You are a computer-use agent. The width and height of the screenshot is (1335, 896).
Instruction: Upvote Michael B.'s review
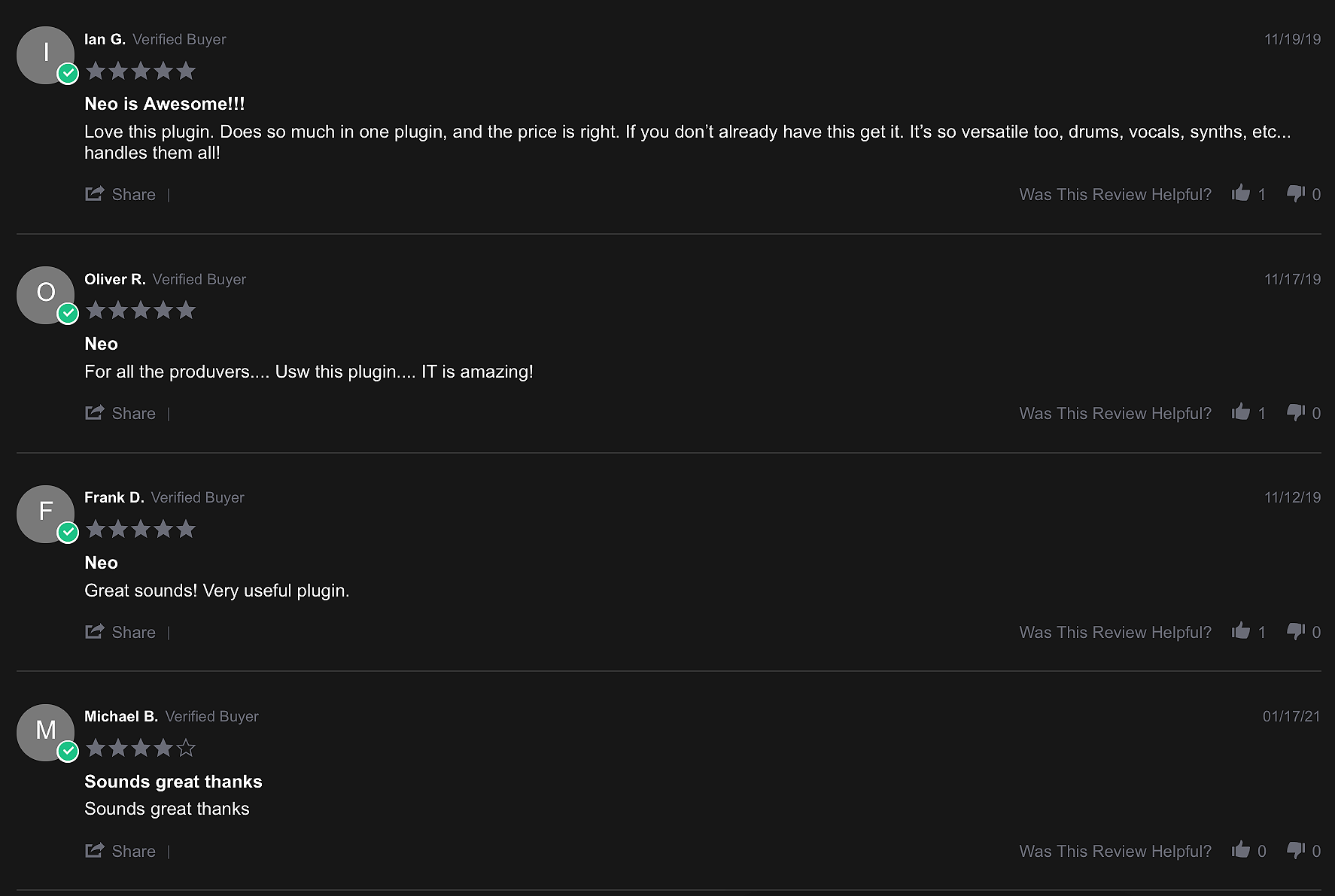pos(1241,850)
